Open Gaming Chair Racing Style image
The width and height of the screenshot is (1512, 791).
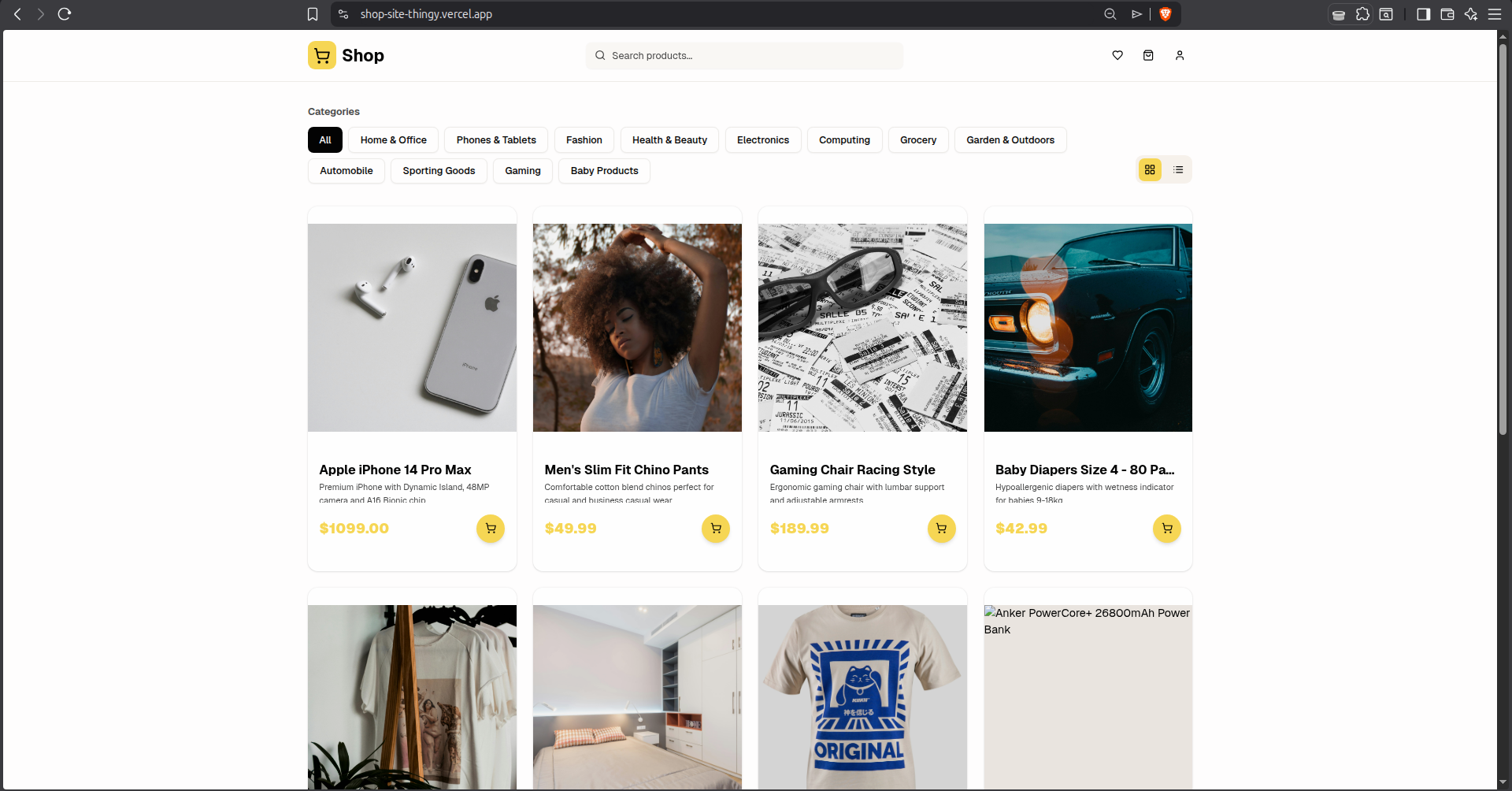click(862, 328)
